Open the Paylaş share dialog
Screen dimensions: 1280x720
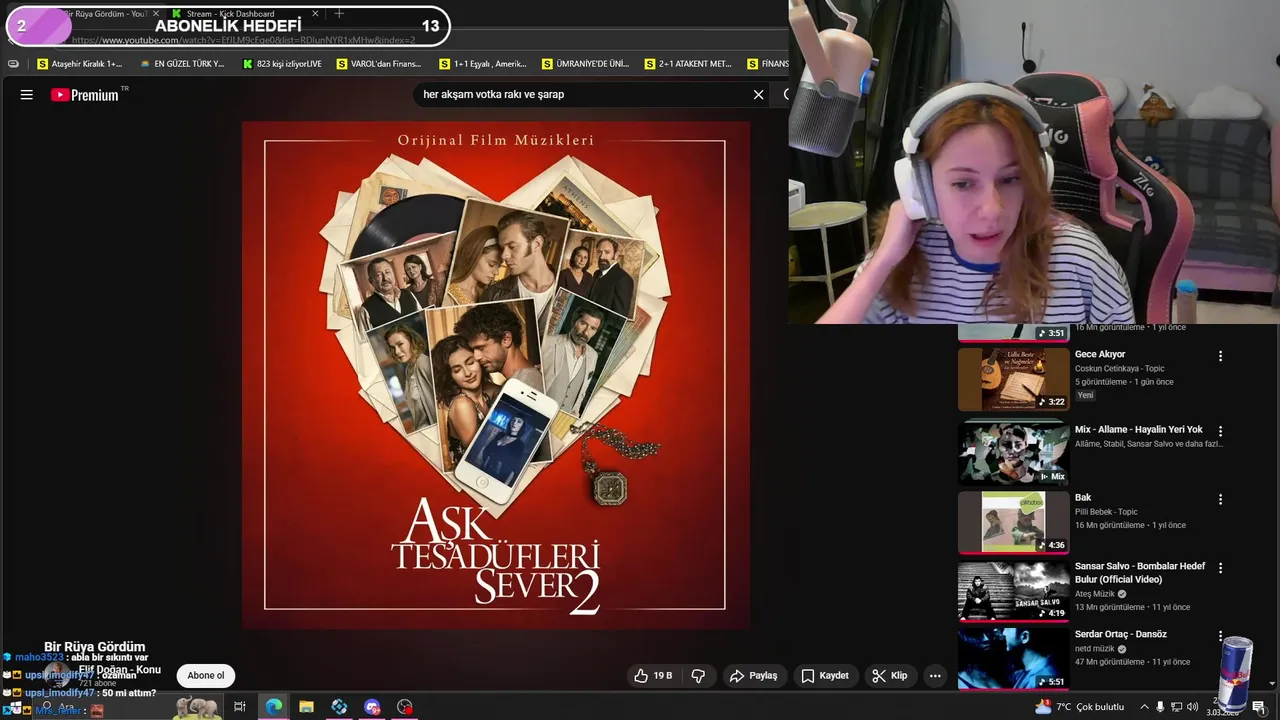[753, 676]
